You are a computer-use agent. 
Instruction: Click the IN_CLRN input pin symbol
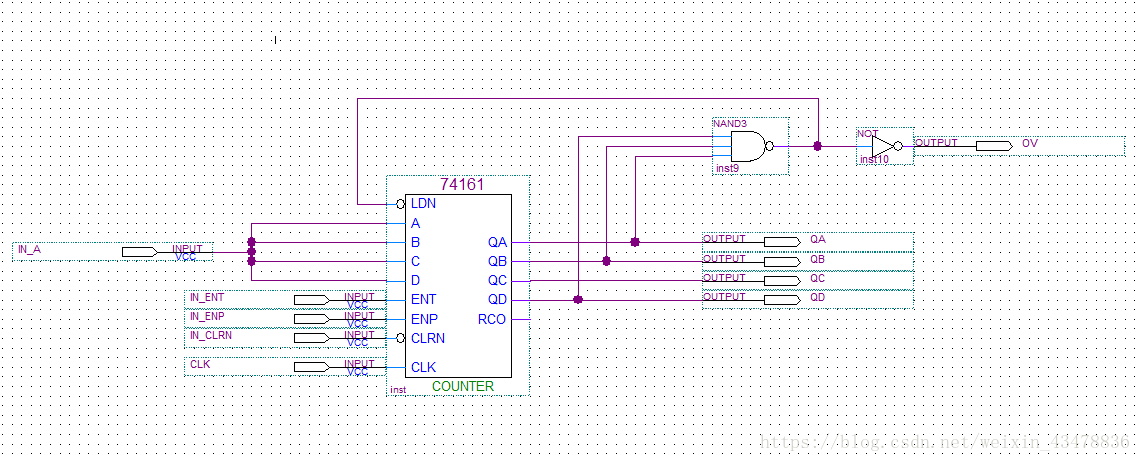point(311,338)
